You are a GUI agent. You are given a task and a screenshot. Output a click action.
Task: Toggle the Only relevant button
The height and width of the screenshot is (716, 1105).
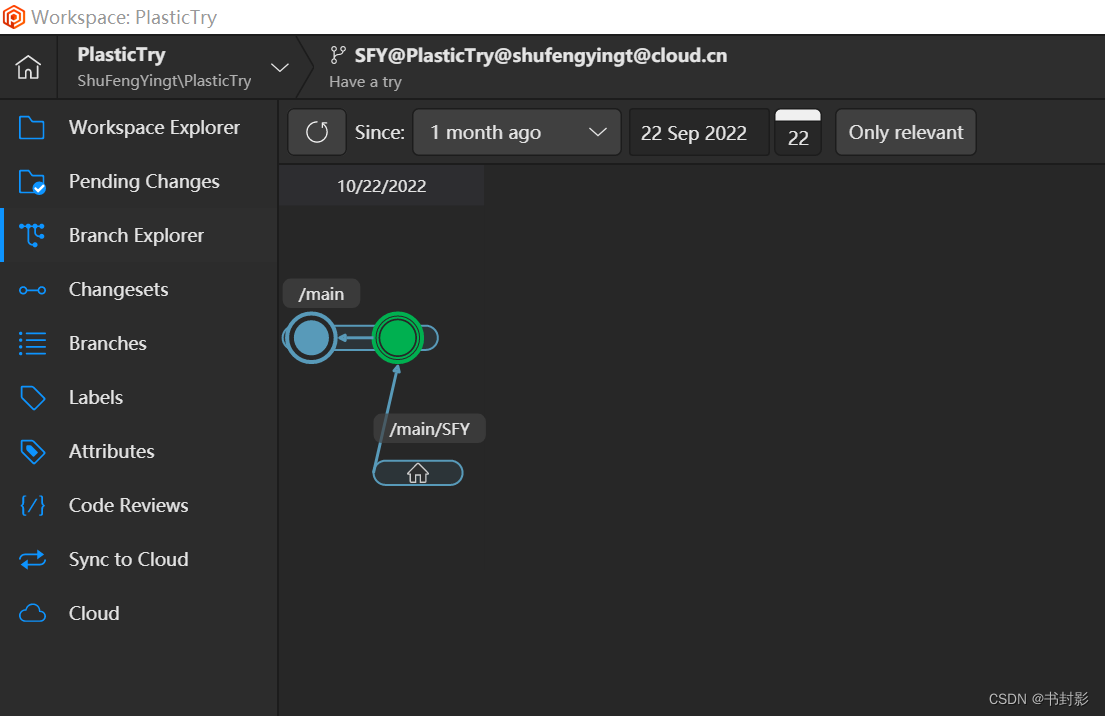pos(906,132)
